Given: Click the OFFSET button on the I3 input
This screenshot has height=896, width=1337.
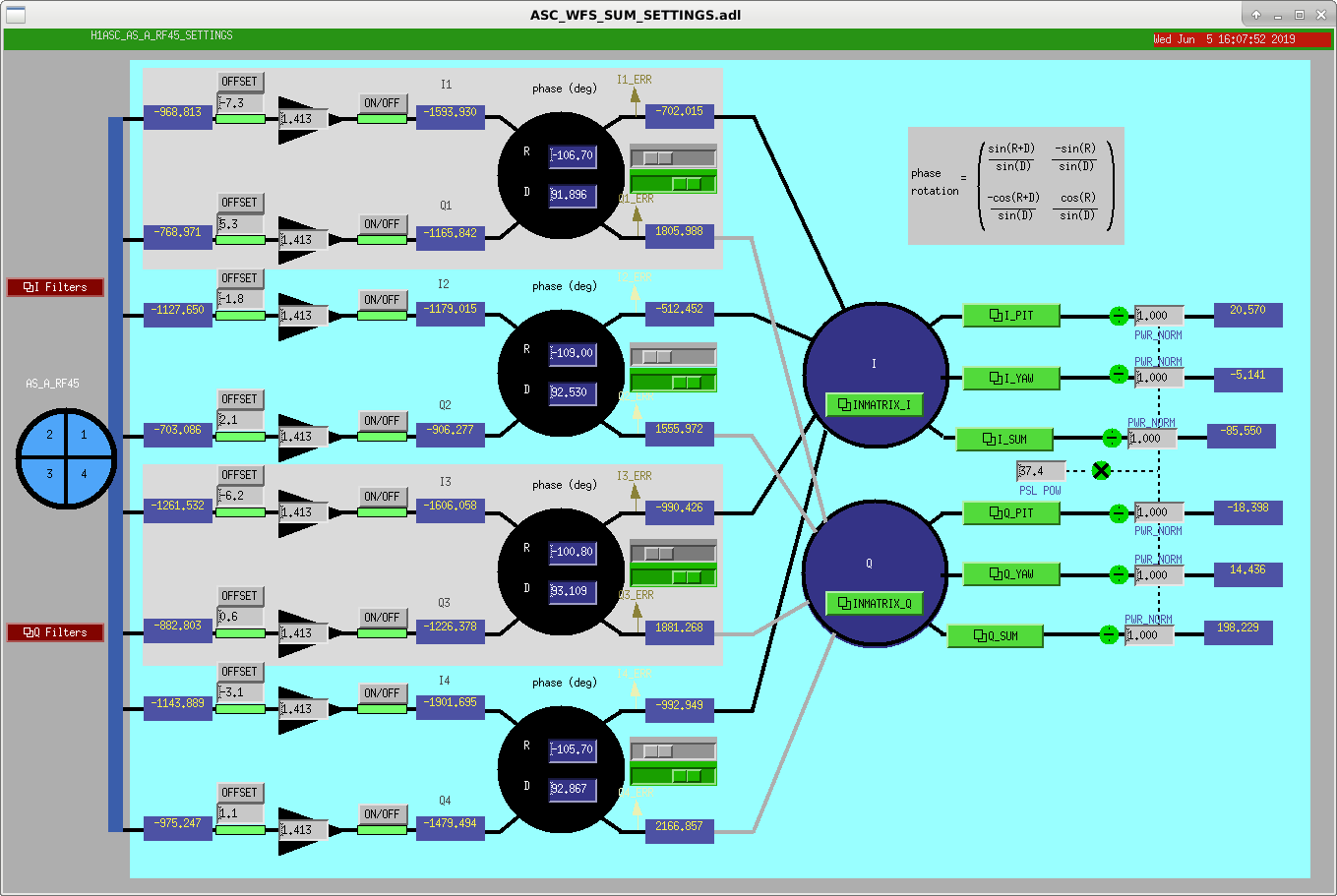Looking at the screenshot, I should (x=240, y=475).
